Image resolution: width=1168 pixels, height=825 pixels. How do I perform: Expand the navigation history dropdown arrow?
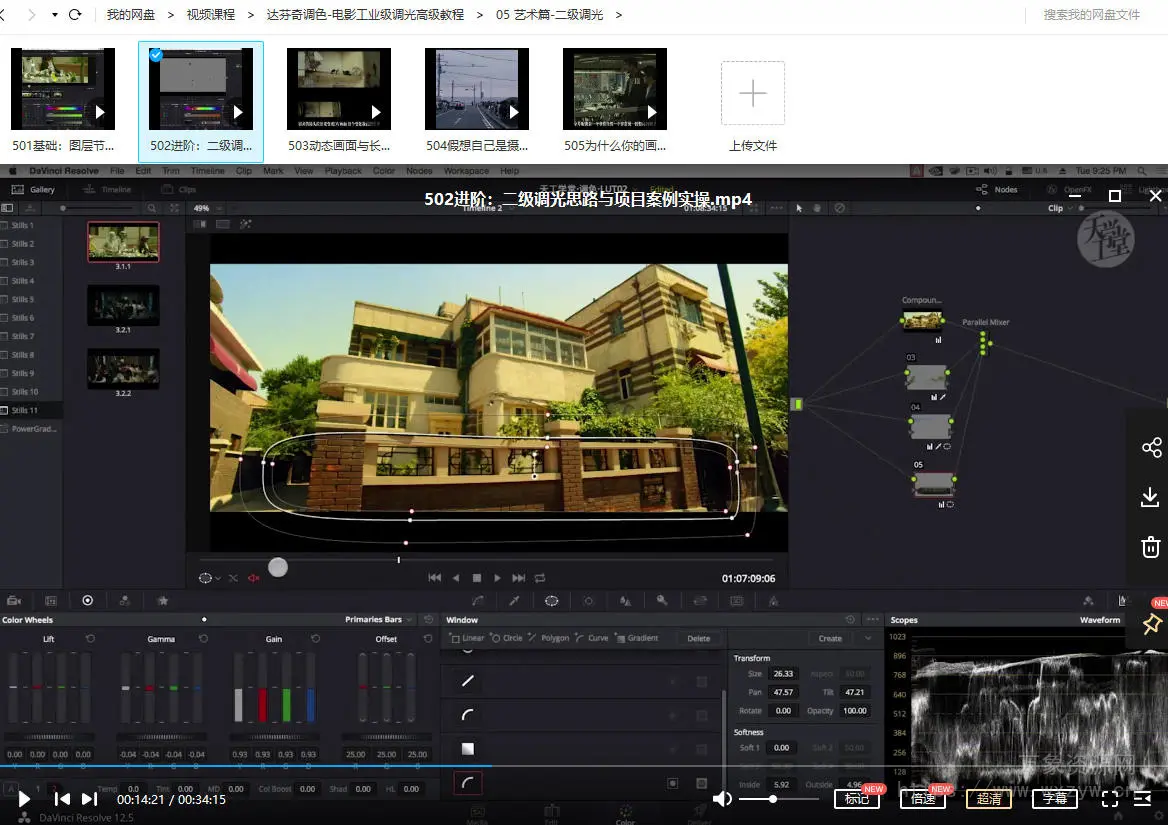[53, 15]
